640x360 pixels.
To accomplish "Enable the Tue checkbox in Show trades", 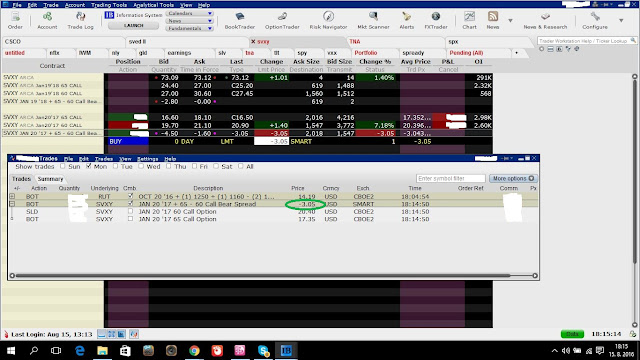I will tap(116, 166).
